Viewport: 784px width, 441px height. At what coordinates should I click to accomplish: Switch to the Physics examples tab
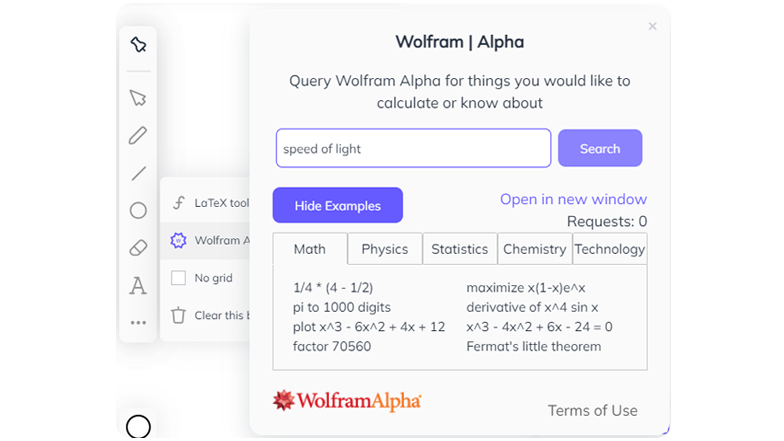pos(384,249)
